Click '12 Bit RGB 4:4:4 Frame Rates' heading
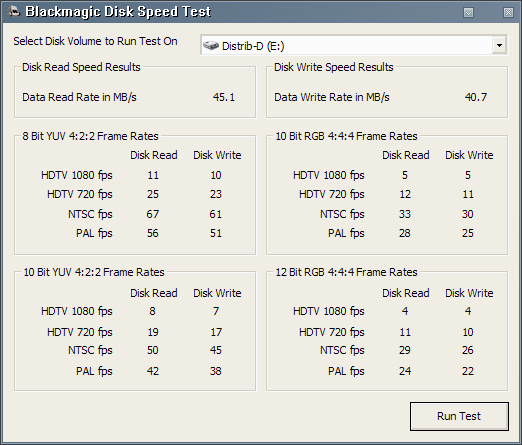Image resolution: width=522 pixels, height=445 pixels. pyautogui.click(x=346, y=272)
